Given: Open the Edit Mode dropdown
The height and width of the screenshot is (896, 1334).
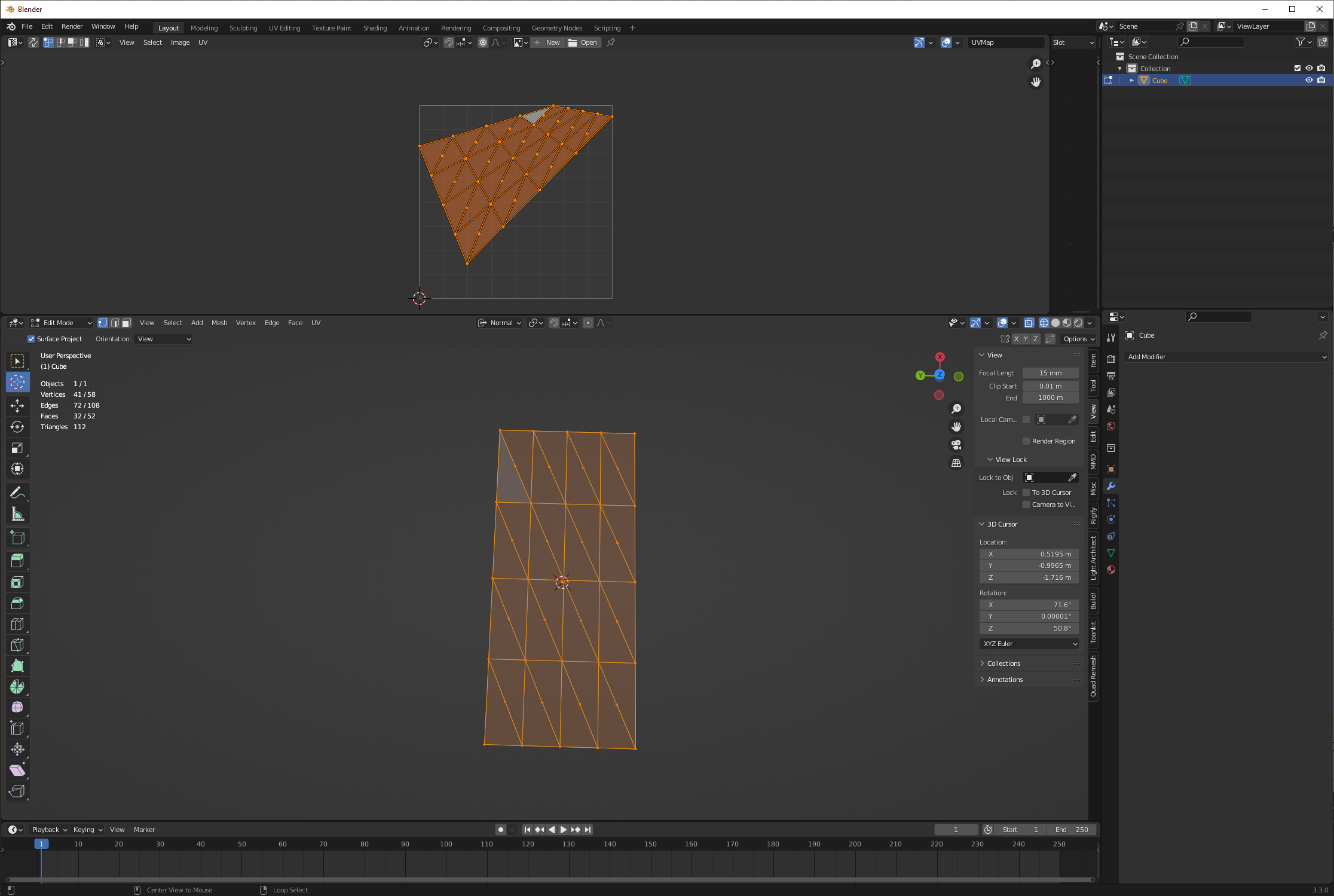Looking at the screenshot, I should click(62, 323).
